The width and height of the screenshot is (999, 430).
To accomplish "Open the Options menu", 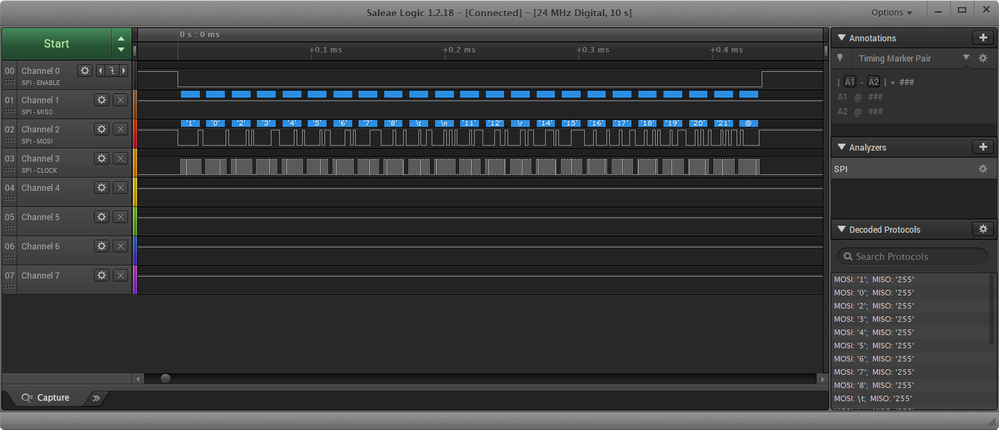I will pyautogui.click(x=891, y=12).
